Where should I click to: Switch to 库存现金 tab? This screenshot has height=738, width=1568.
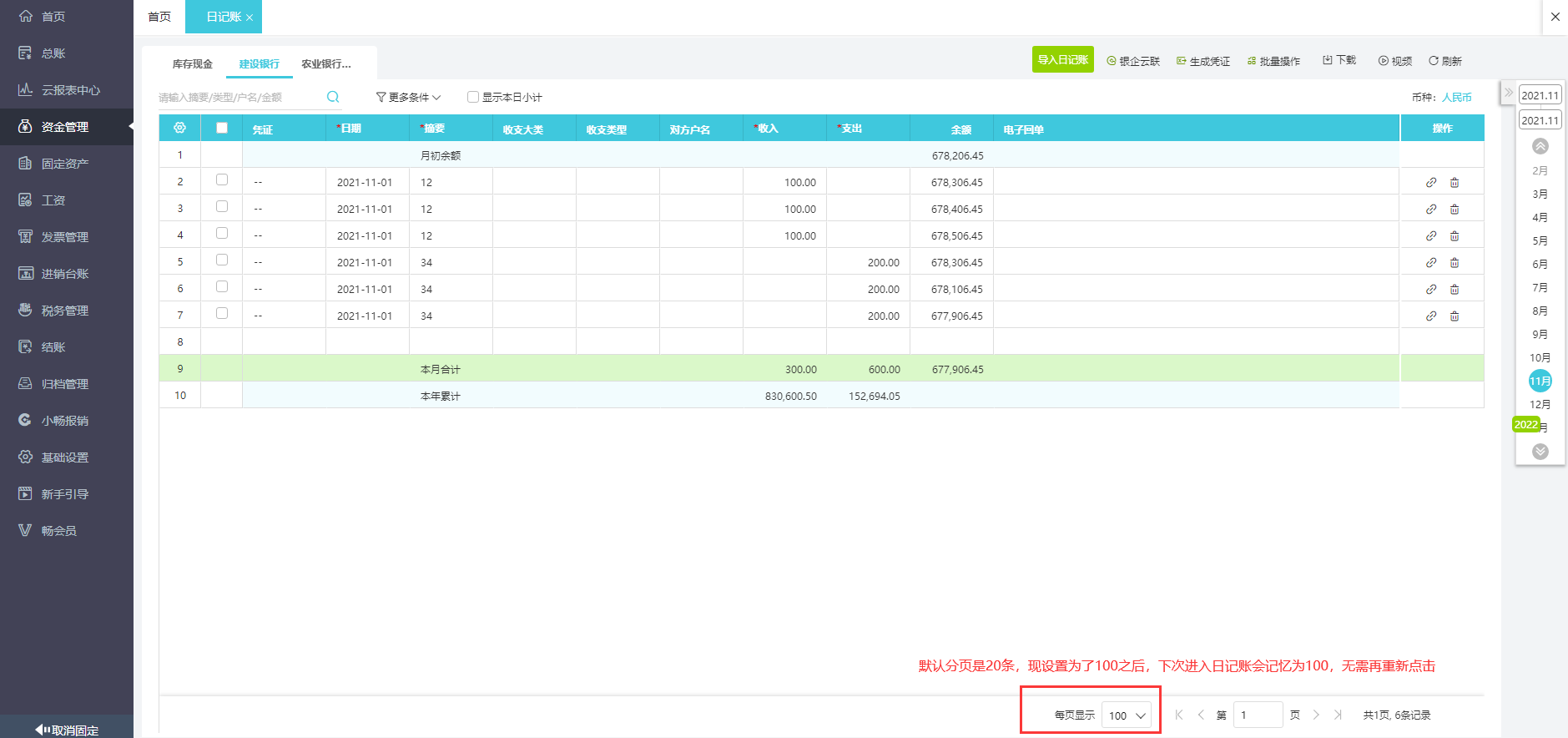click(192, 64)
